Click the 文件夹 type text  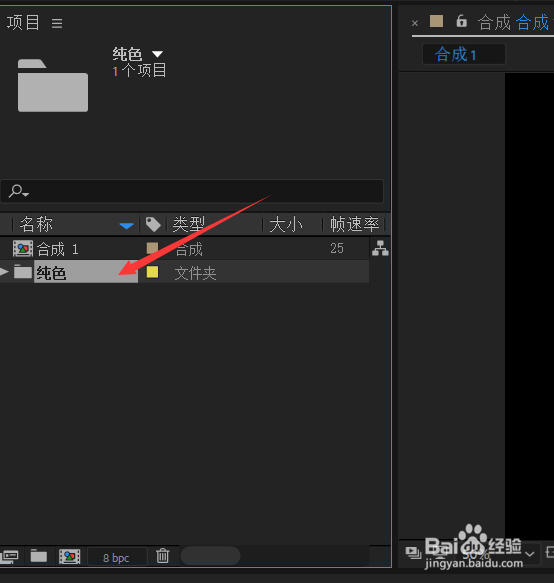(196, 273)
